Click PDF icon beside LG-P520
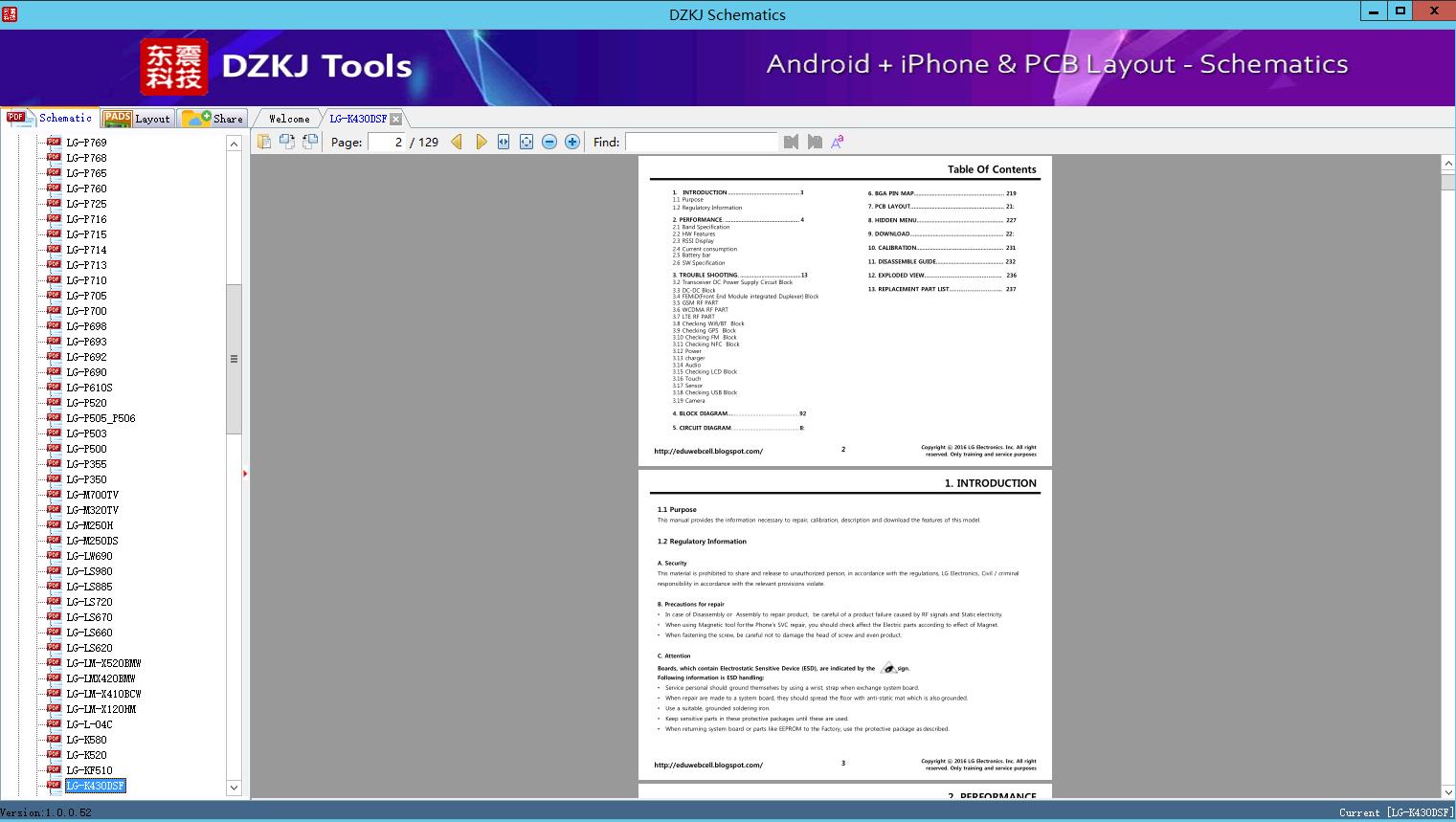Image resolution: width=1456 pixels, height=822 pixels. pos(54,402)
